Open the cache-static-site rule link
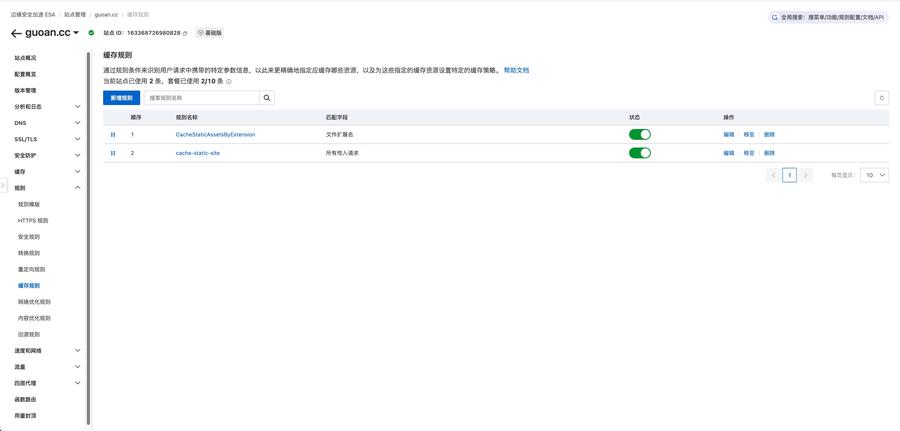The width and height of the screenshot is (900, 431). [x=197, y=153]
